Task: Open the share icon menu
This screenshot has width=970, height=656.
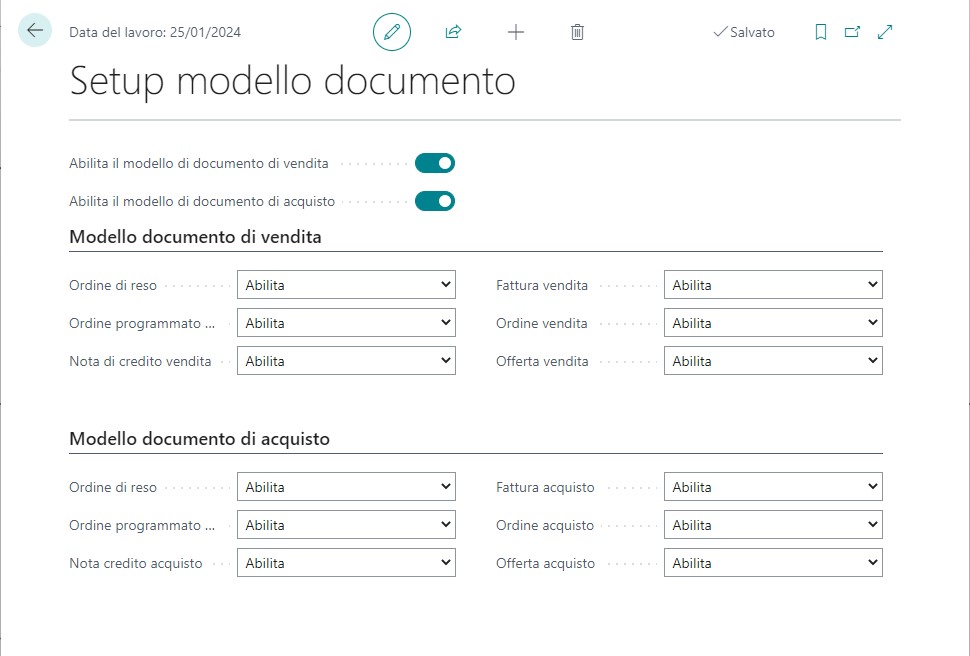Action: click(x=453, y=32)
